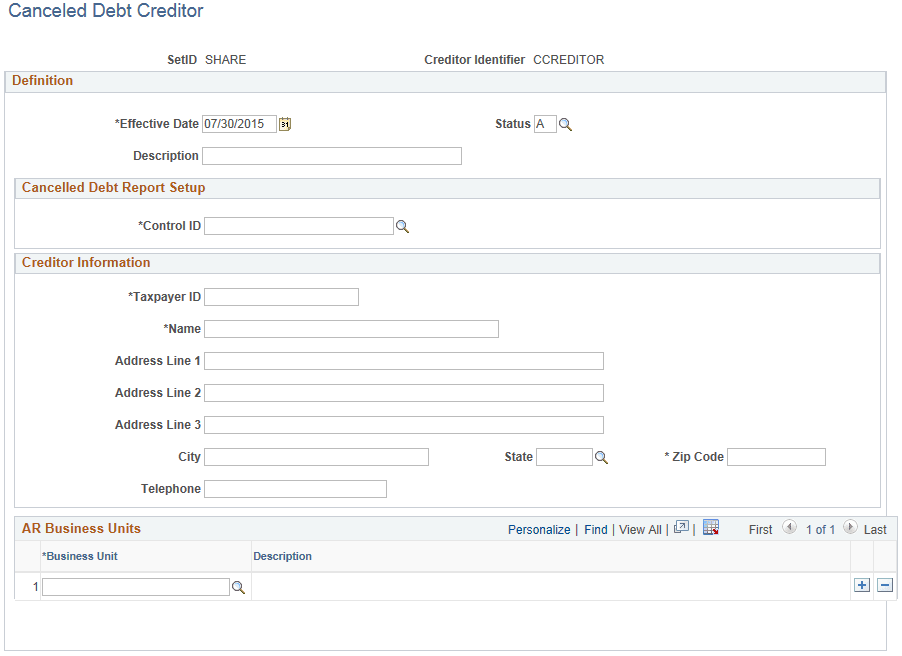Look up State codes with the magnifier
Viewport: 902px width, 656px height.
point(600,456)
